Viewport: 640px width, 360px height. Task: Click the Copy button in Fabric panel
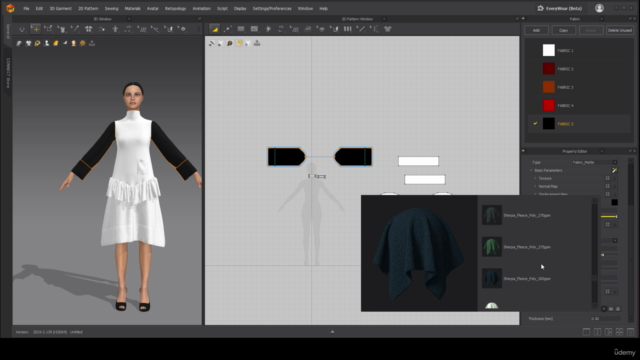click(563, 30)
